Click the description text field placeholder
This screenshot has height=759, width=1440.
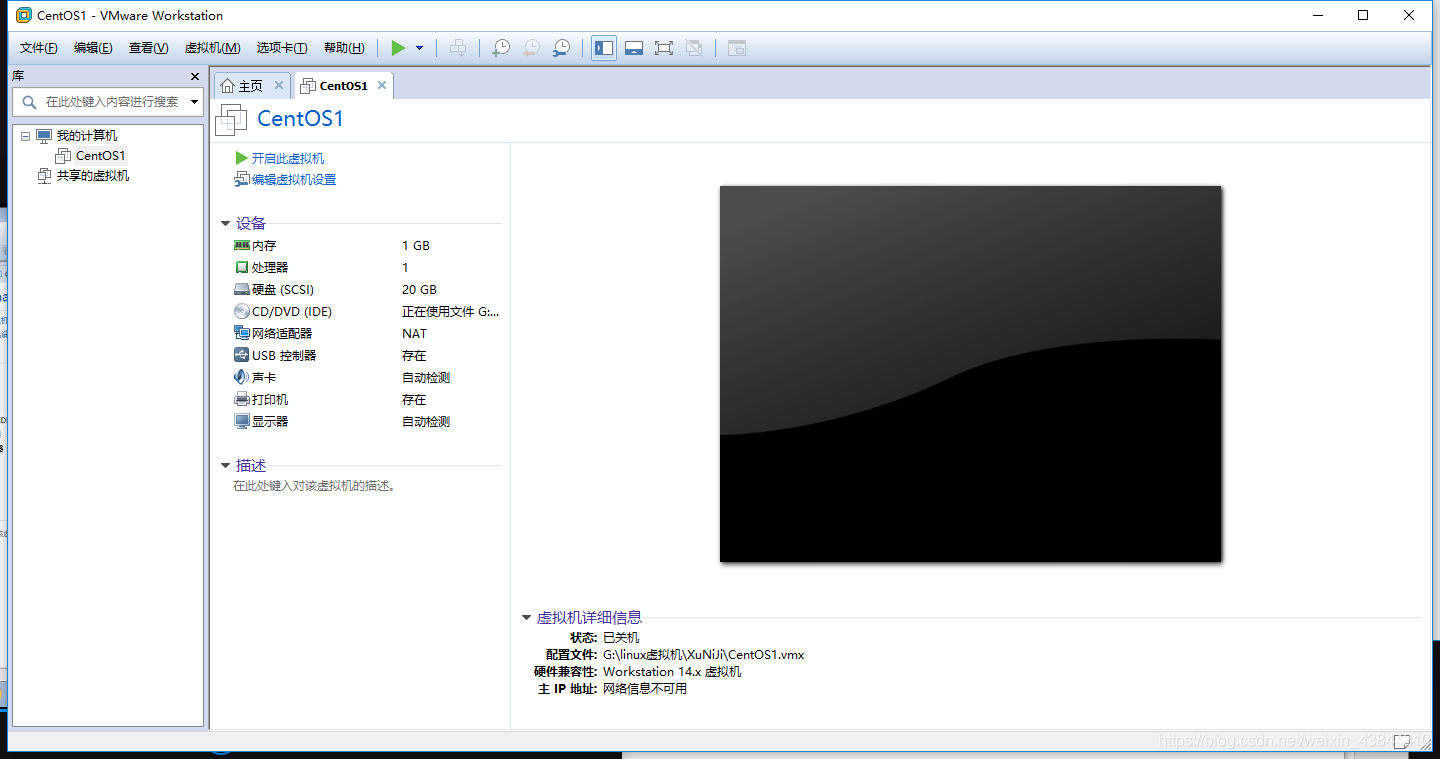pos(315,486)
